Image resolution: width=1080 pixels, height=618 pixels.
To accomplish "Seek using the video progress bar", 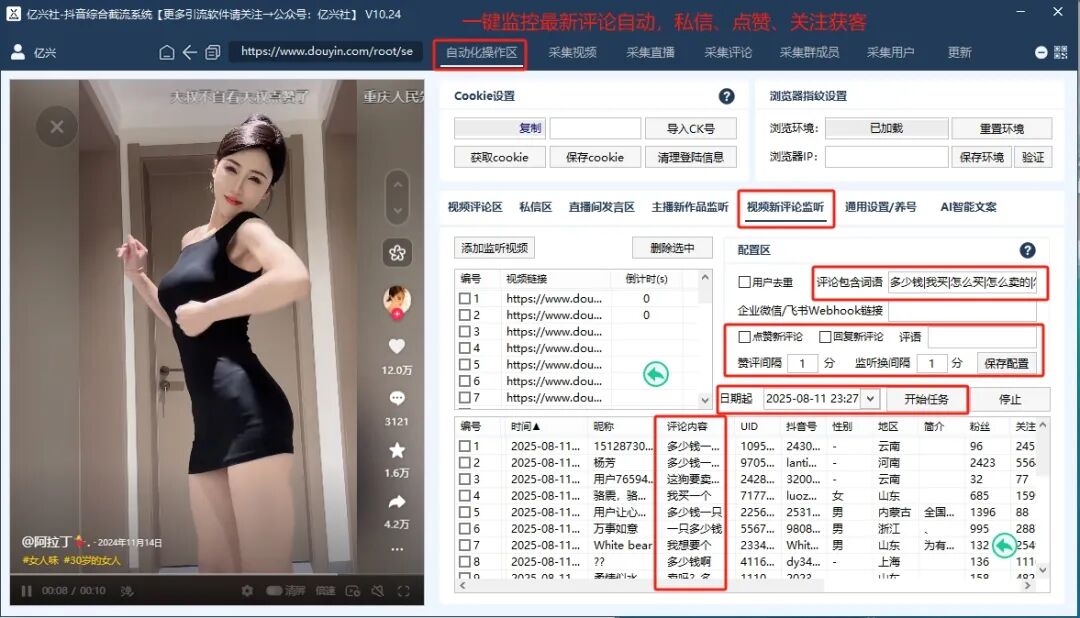I will point(217,574).
